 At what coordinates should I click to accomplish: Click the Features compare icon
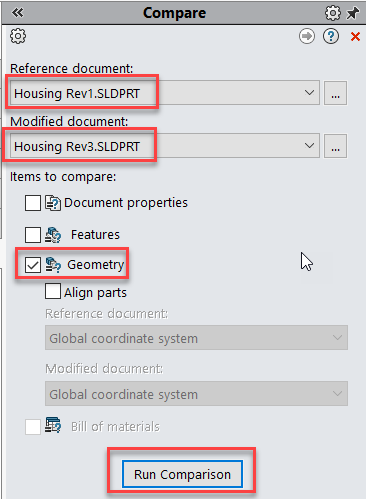(53, 235)
